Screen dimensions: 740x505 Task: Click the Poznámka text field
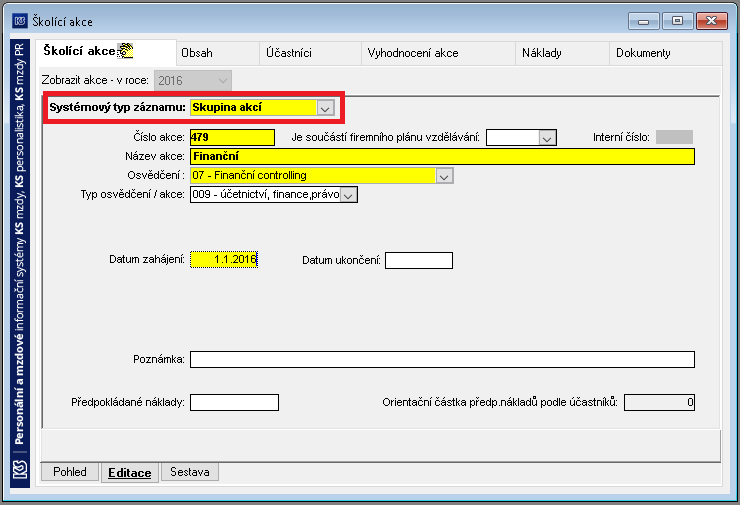click(442, 360)
